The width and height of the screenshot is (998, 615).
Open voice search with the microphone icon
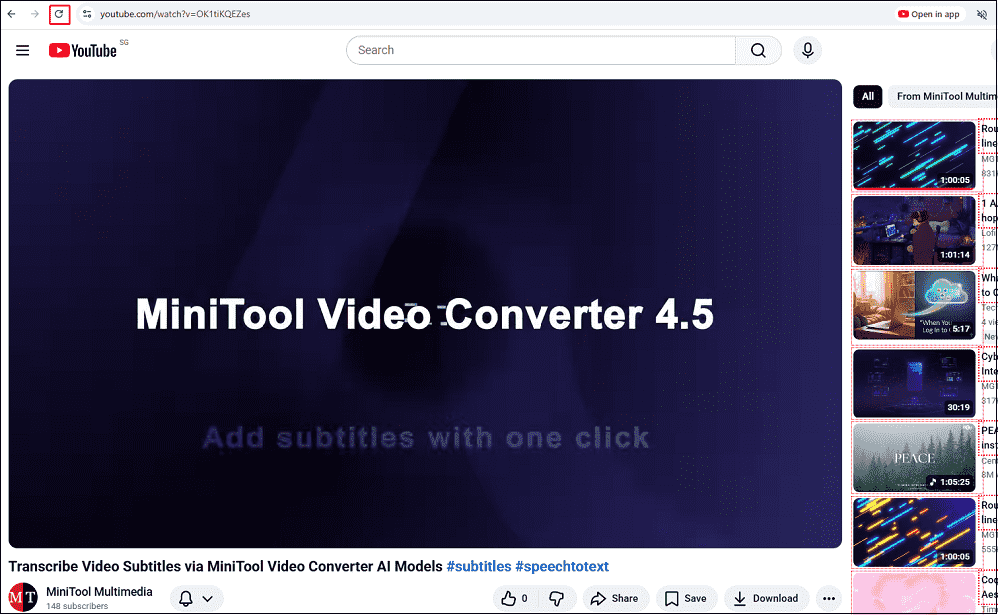coord(807,49)
